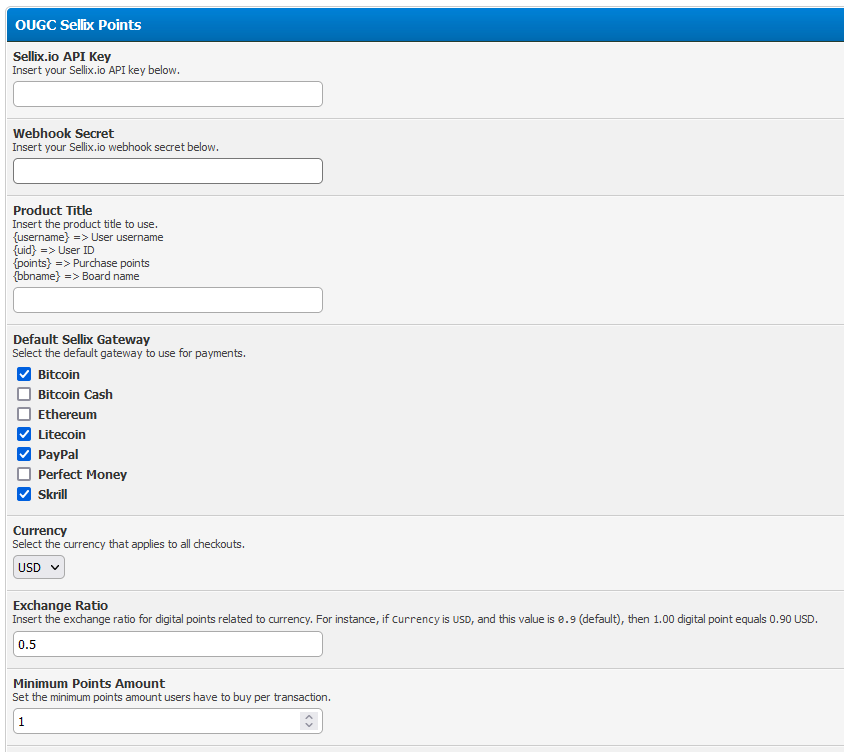844x752 pixels.
Task: Click the Default Sellix Gateway heading
Action: [x=82, y=340]
